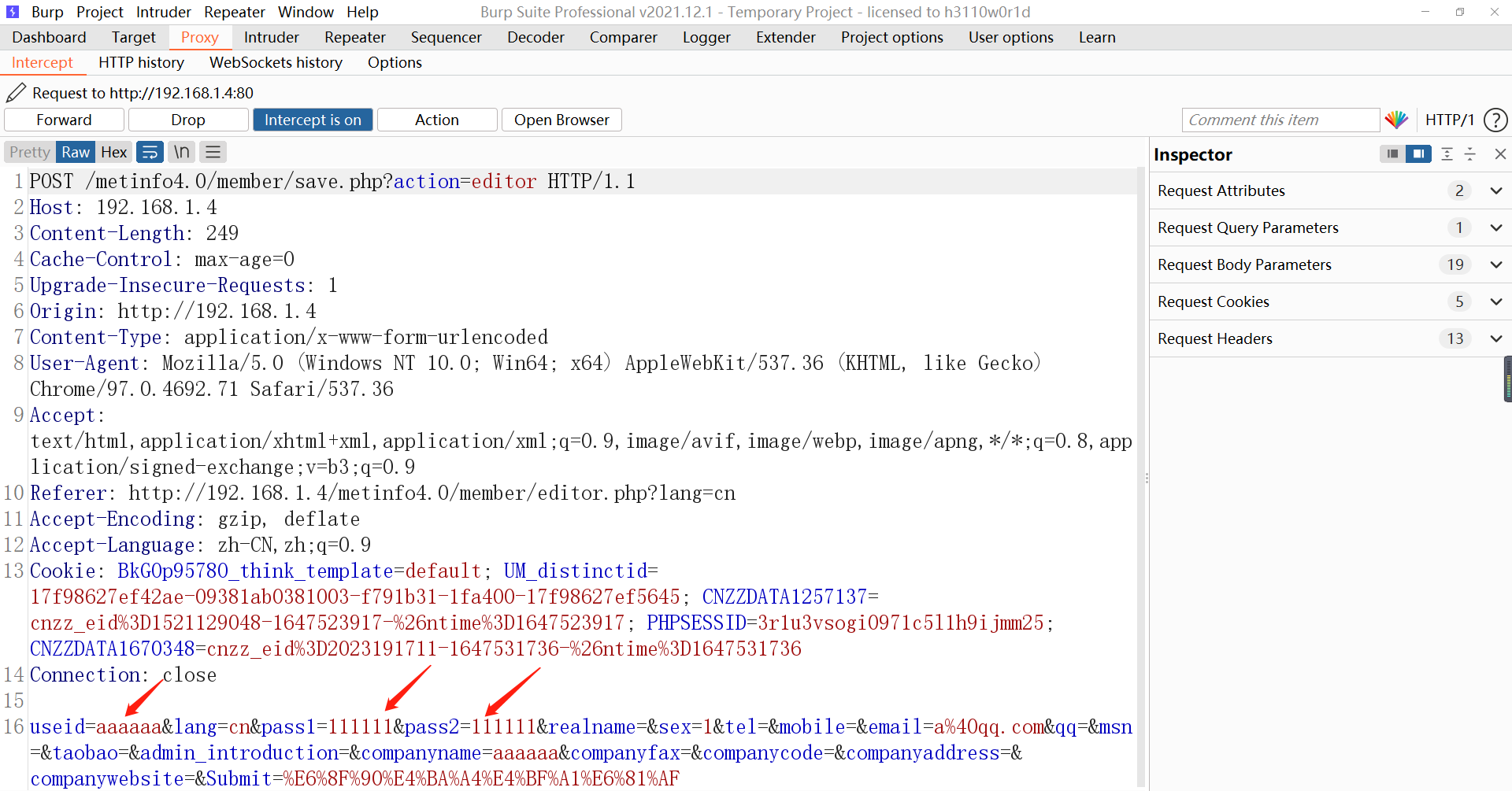Switch to the Repeater tool tab
This screenshot has height=791, width=1512.
(355, 37)
